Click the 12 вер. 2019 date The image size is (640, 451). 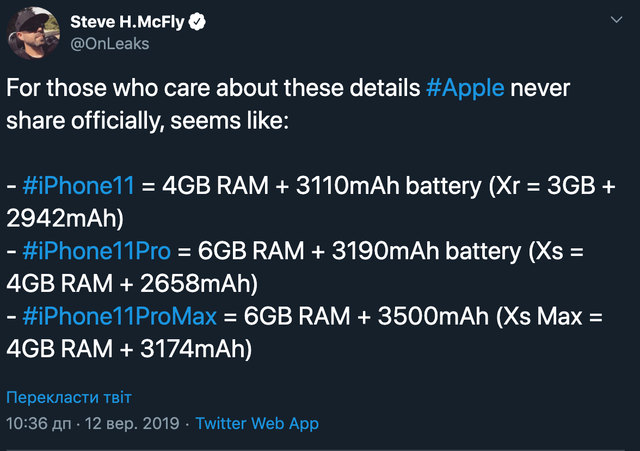(133, 424)
